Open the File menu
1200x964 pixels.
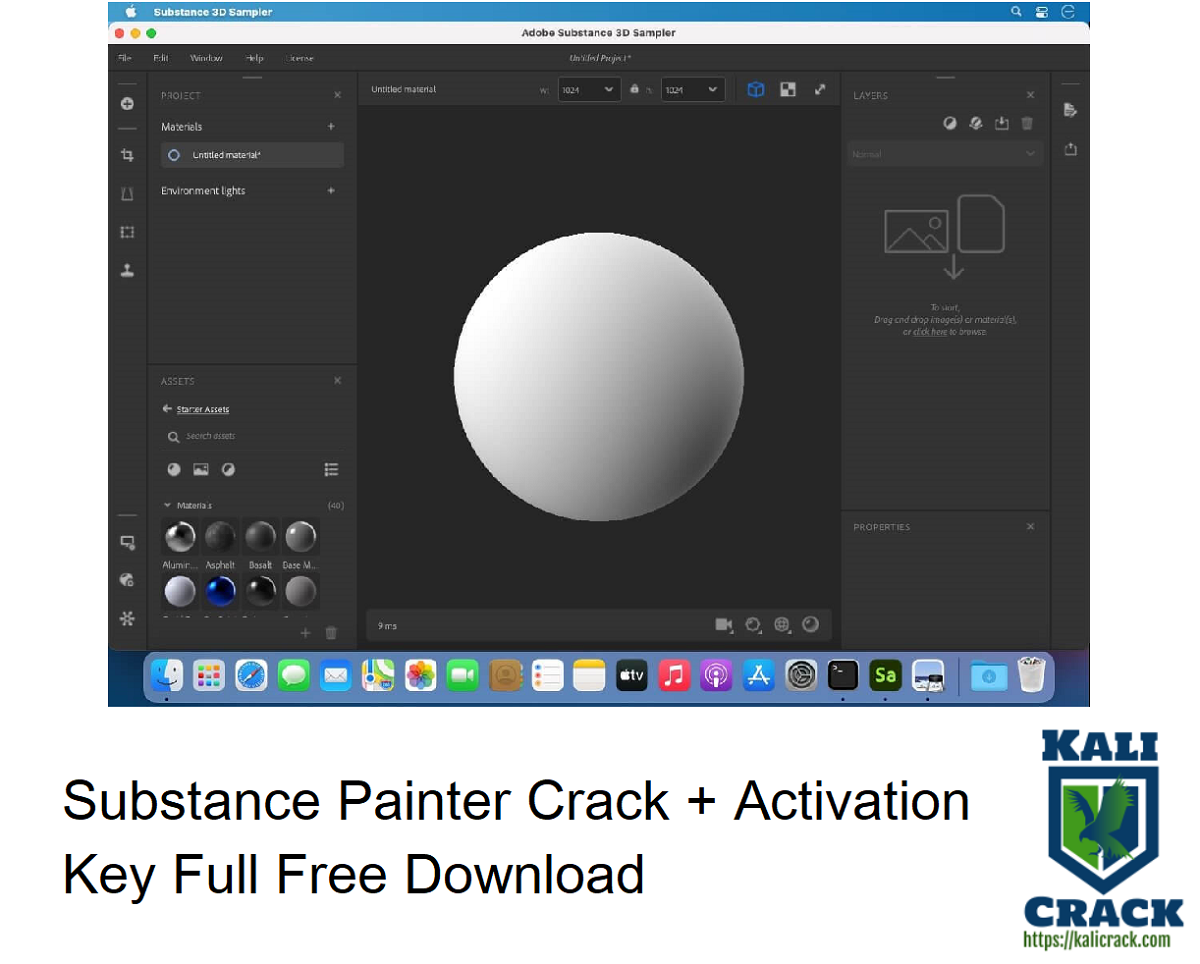point(125,58)
